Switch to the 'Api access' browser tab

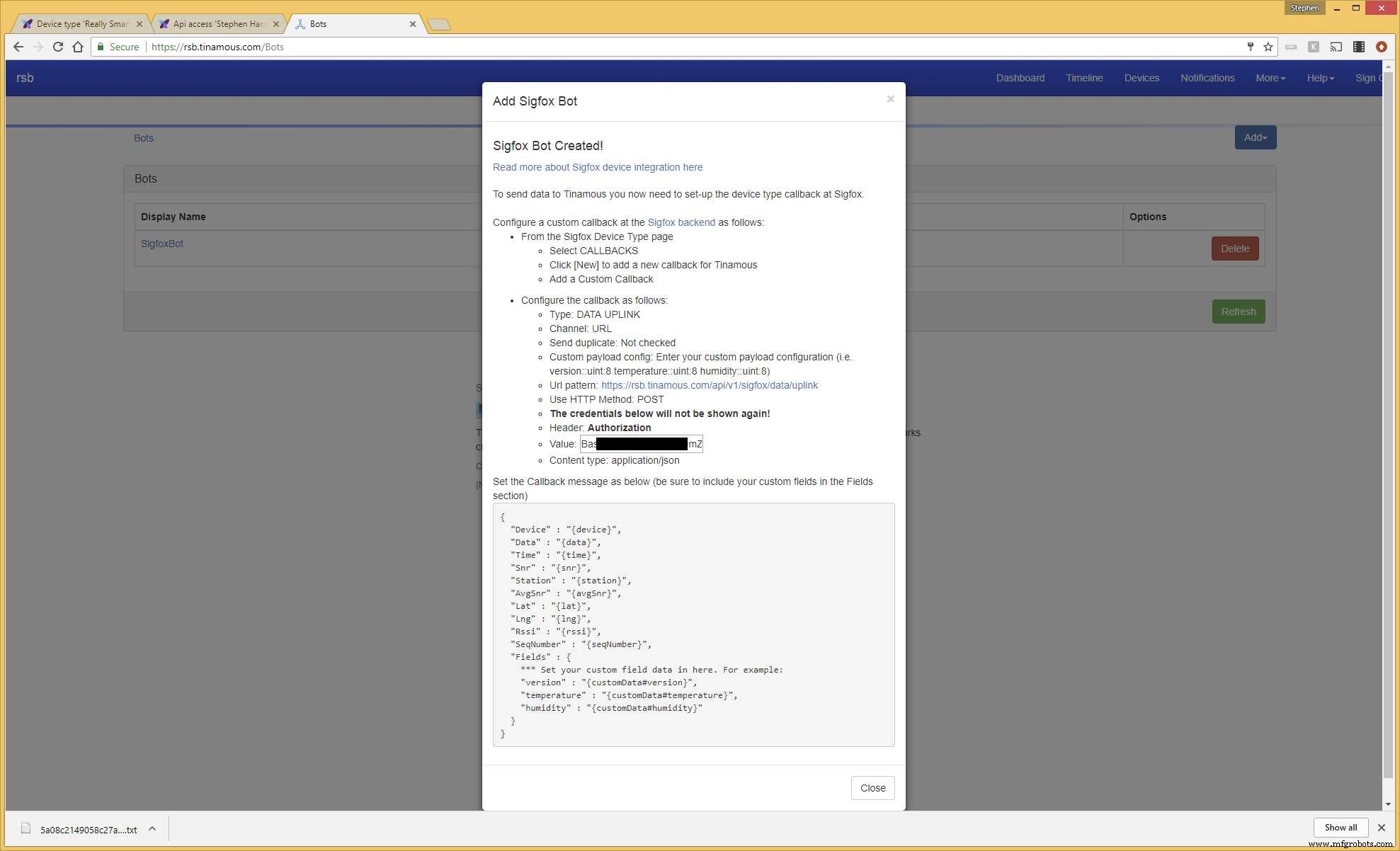pyautogui.click(x=218, y=24)
